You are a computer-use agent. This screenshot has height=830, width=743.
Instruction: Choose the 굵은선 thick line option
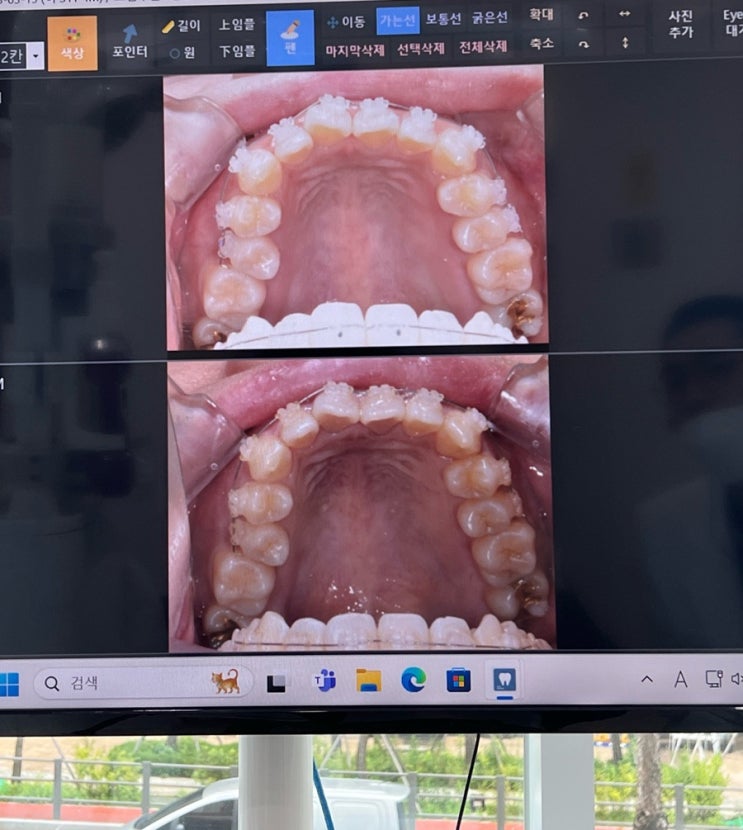click(489, 18)
